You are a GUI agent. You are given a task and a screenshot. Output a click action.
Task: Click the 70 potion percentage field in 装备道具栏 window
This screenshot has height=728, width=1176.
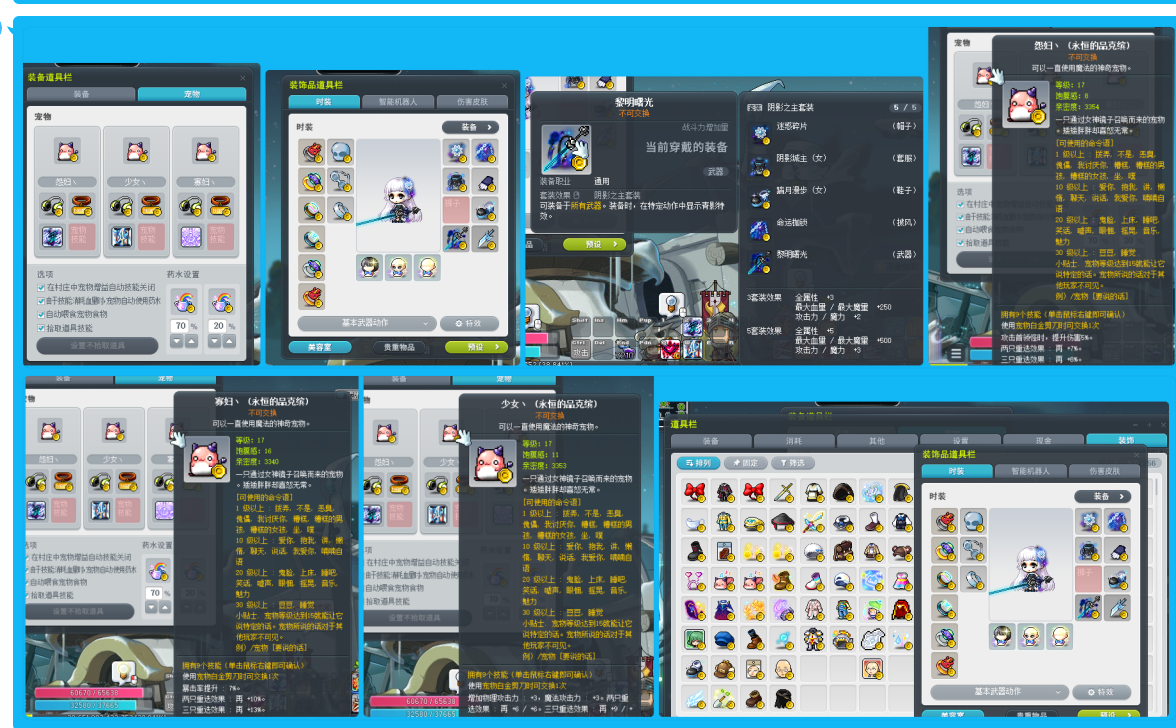(x=180, y=326)
